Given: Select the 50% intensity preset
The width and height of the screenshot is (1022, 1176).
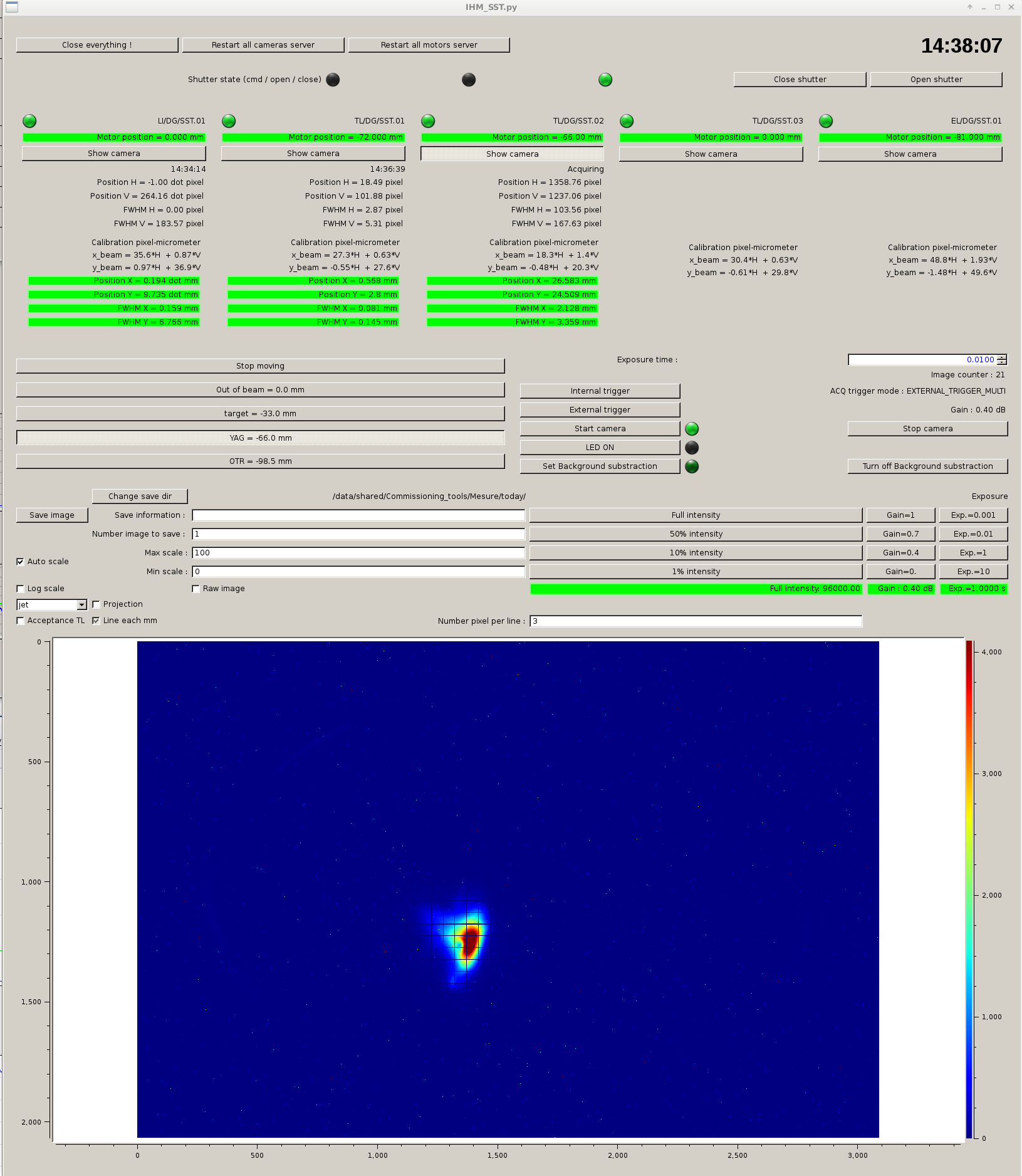Looking at the screenshot, I should [x=696, y=534].
